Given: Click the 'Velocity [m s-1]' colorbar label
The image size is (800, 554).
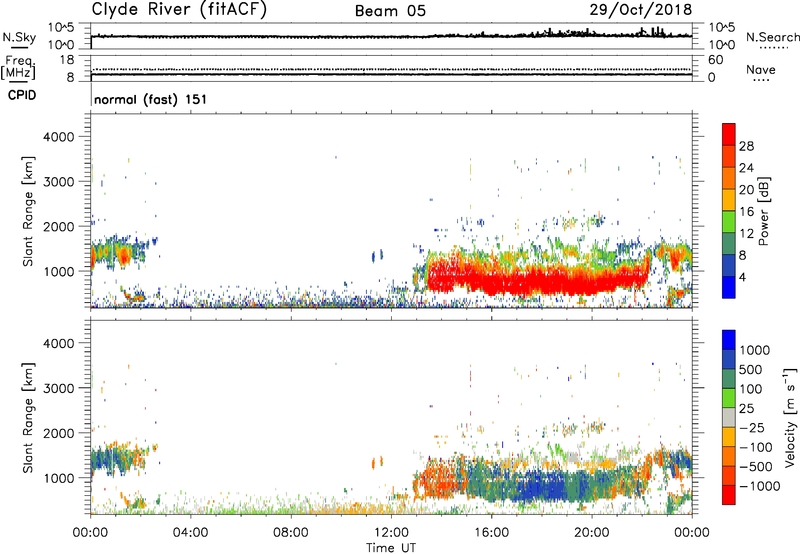Looking at the screenshot, I should tap(790, 417).
